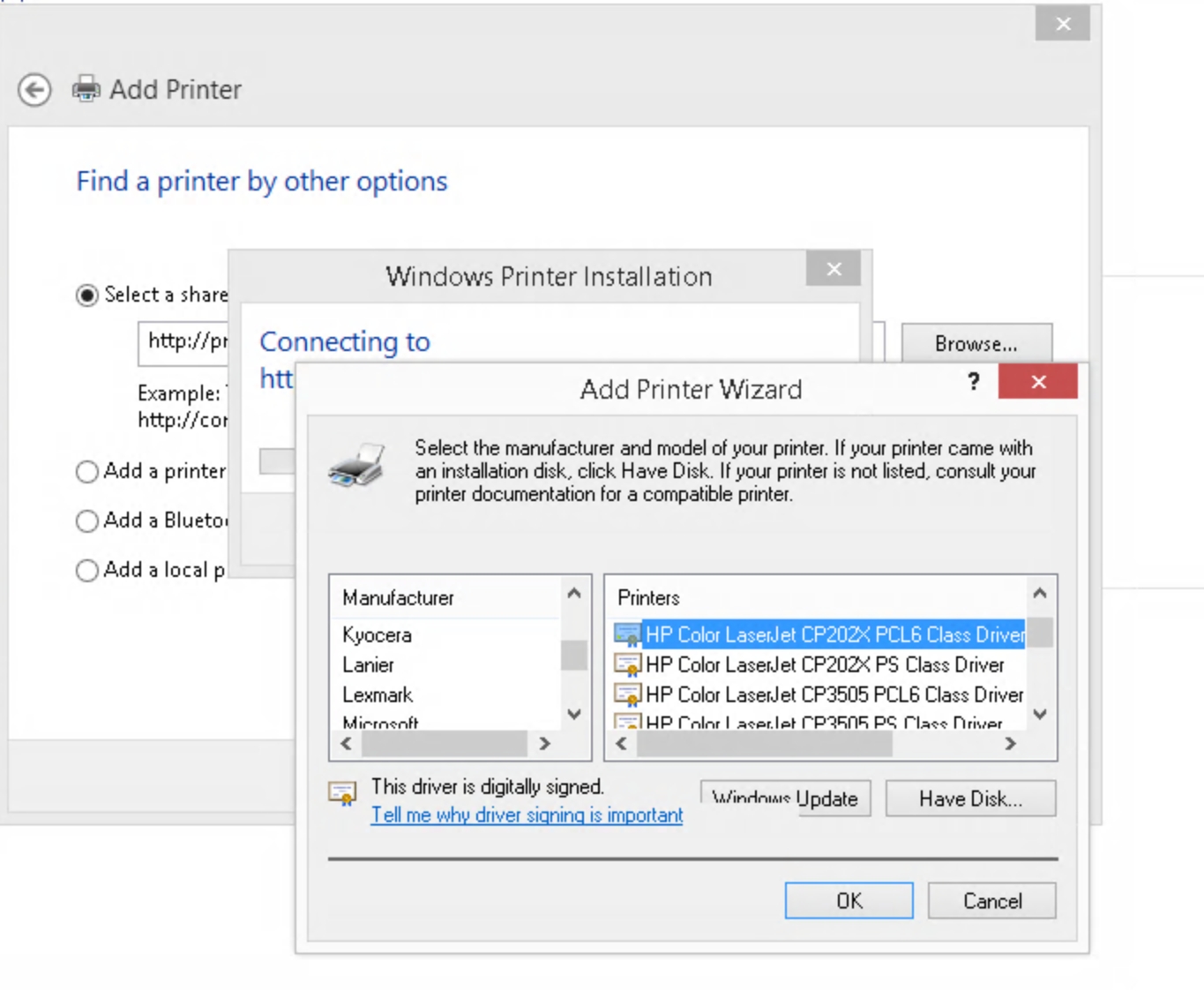Click the CP202X PS Class Driver icon
Viewport: 1204px width, 1002px height.
coord(627,664)
